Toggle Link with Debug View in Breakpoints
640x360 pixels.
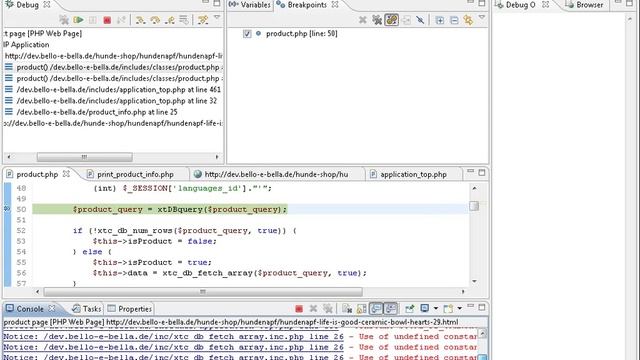point(468,20)
